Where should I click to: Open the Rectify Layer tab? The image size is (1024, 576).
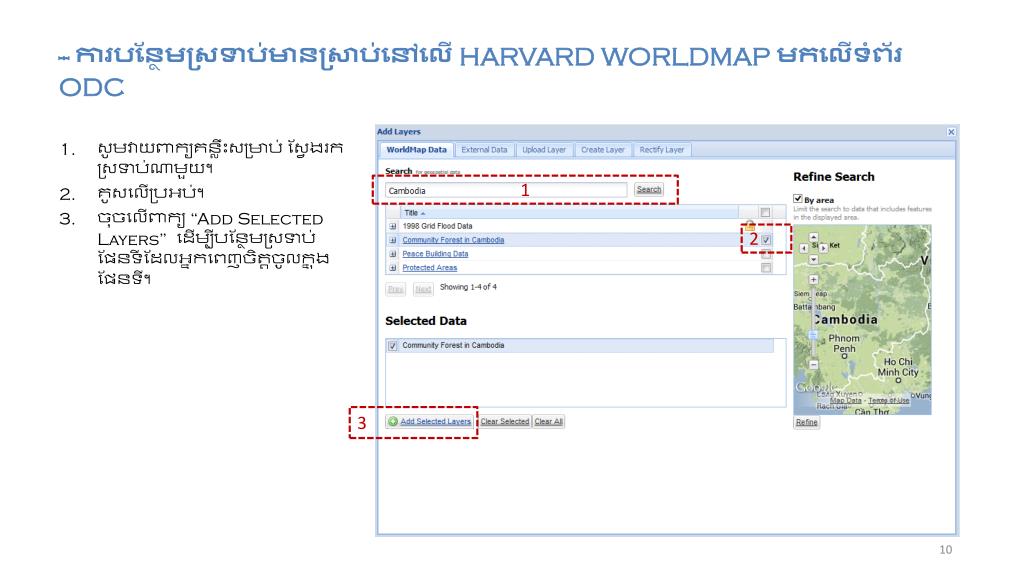point(662,150)
